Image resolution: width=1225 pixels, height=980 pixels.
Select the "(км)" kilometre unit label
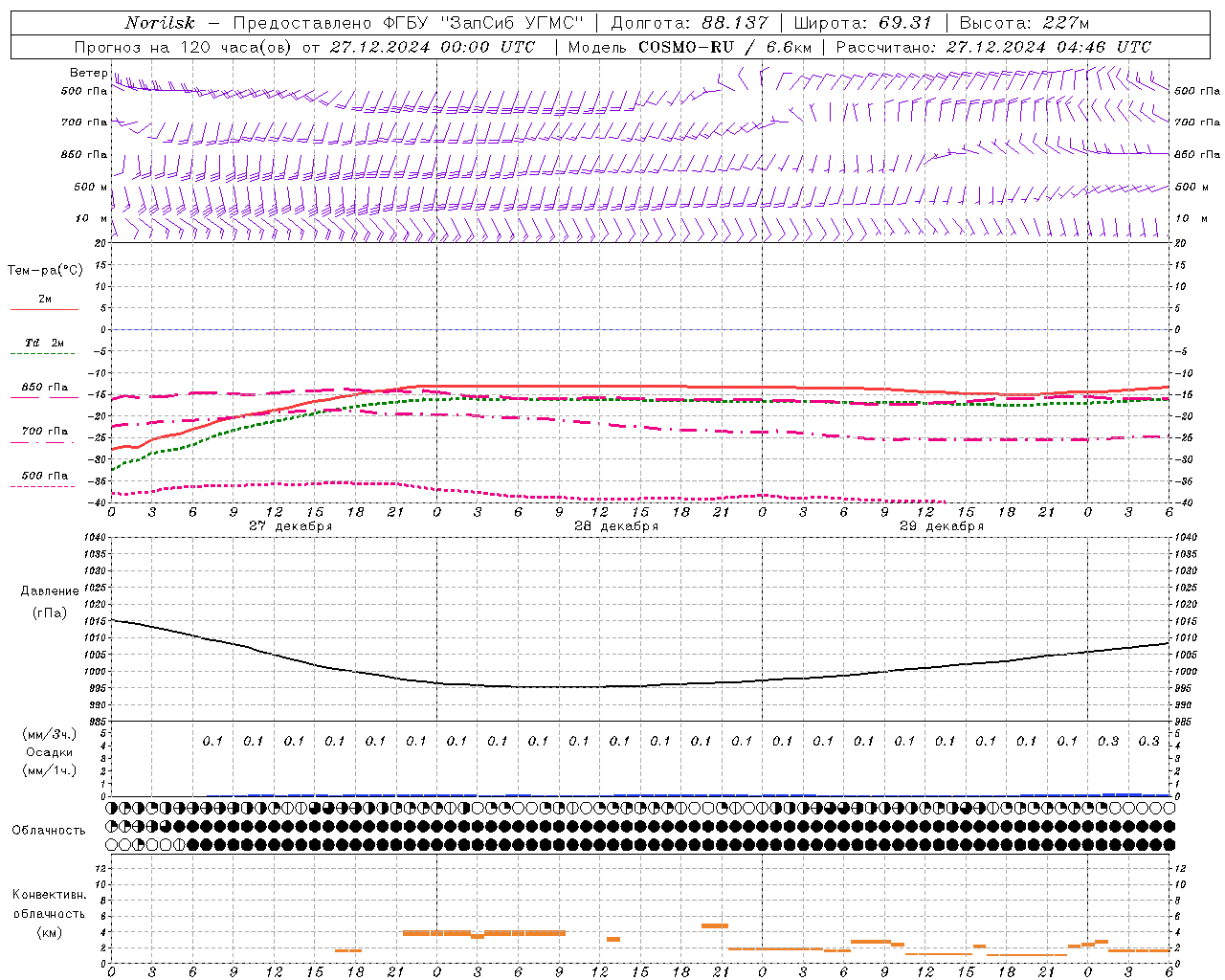(x=50, y=931)
